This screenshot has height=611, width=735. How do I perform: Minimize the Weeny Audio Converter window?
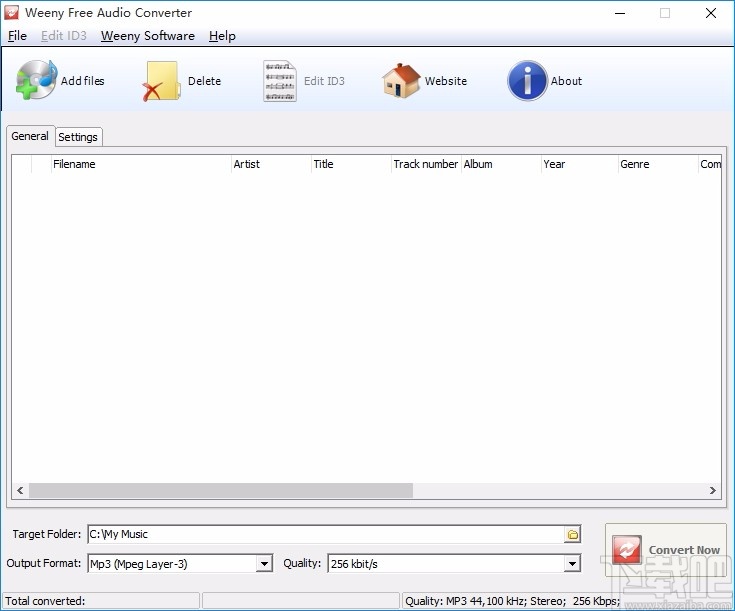pyautogui.click(x=620, y=13)
